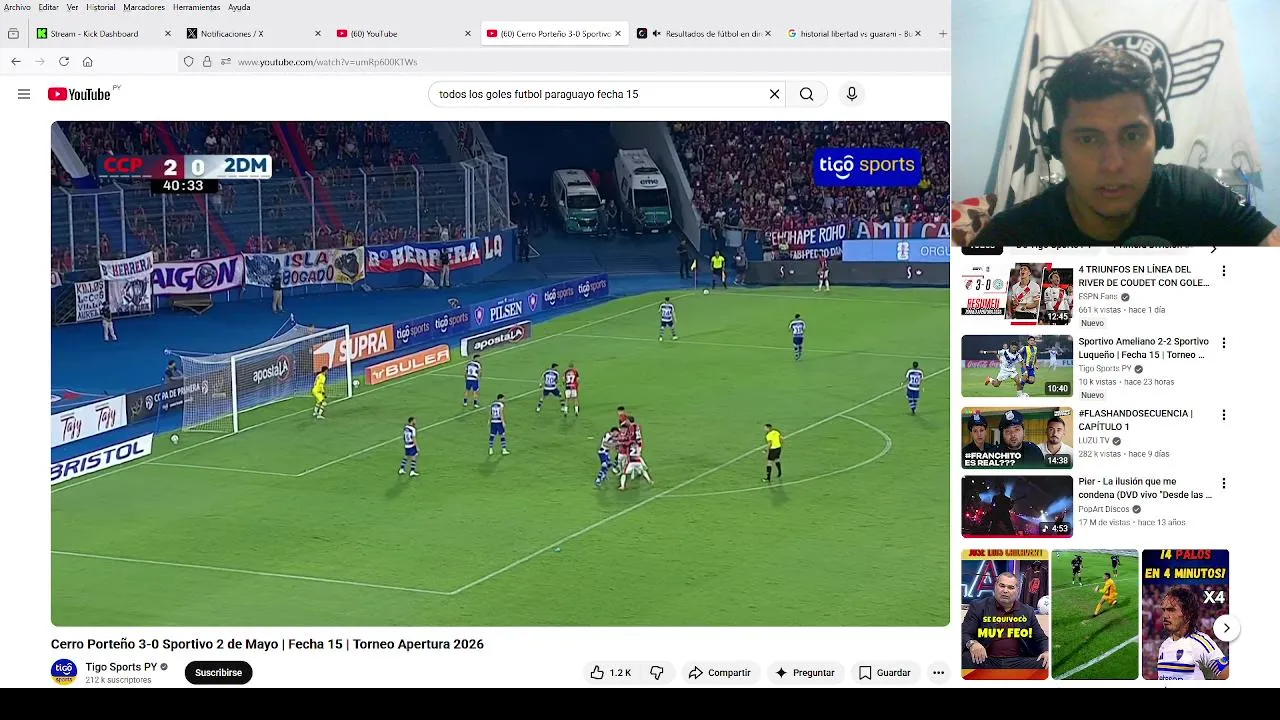Open options for 4 TRIUNFOS EN LÍNEA video
The image size is (1280, 720).
pyautogui.click(x=1223, y=271)
